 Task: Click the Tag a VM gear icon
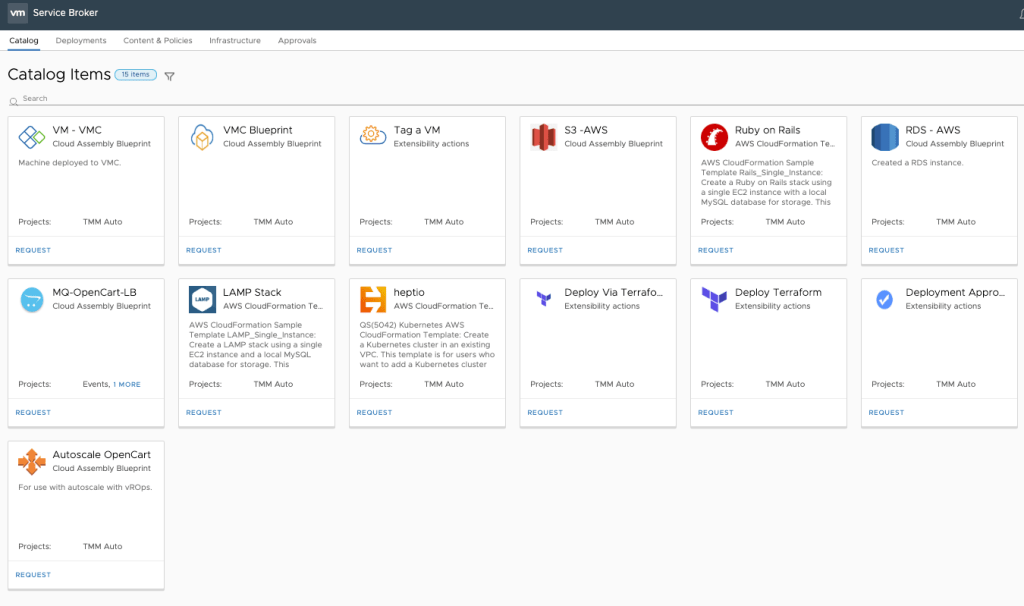coord(372,136)
